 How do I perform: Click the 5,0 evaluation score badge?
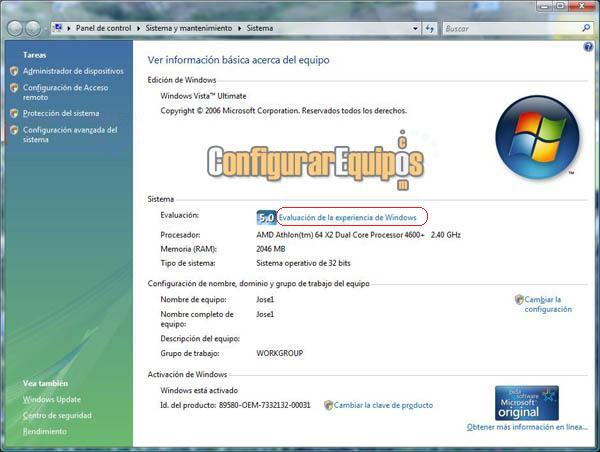pos(266,218)
